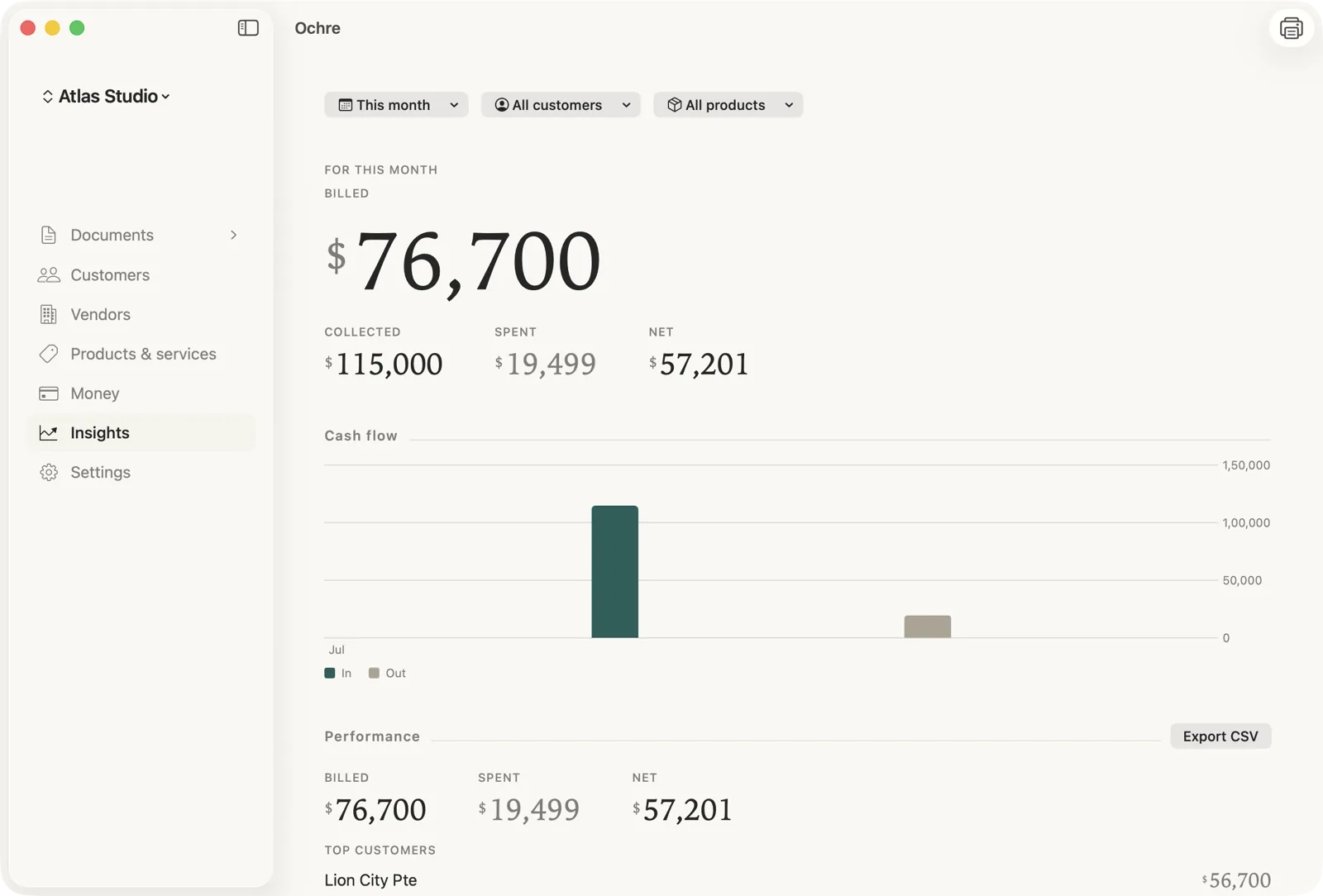Click the beige Out cash flow bar
Image resolution: width=1323 pixels, height=896 pixels.
coord(927,627)
